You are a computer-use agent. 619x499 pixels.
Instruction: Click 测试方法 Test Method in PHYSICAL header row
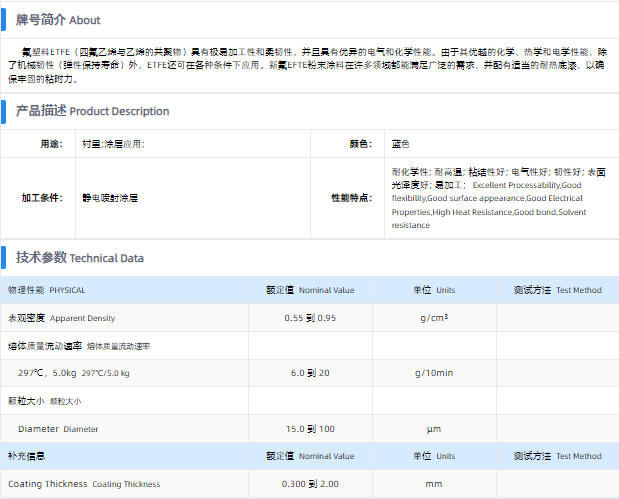[x=557, y=290]
